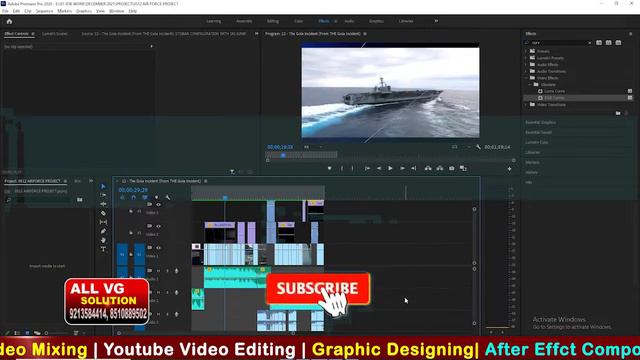Click the Accelerated Effects filter icon

599,42
